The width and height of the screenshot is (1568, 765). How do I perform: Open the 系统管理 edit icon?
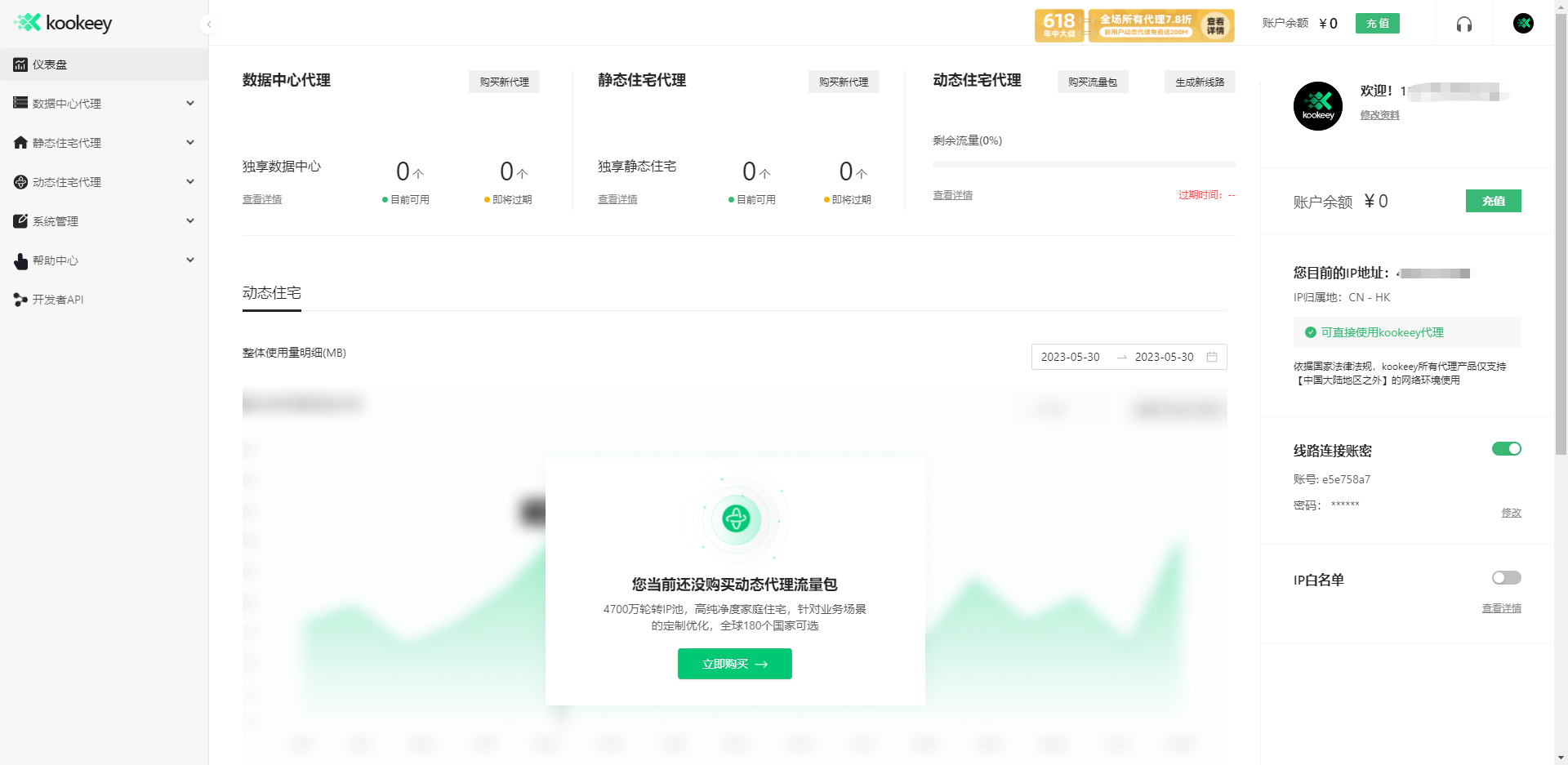[x=19, y=220]
